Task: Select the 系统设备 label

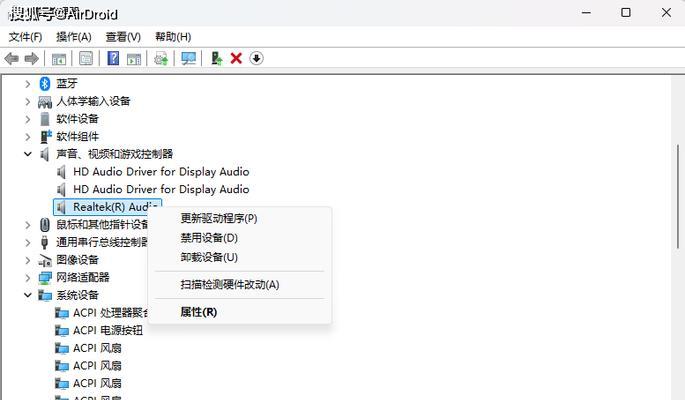Action: (x=77, y=296)
